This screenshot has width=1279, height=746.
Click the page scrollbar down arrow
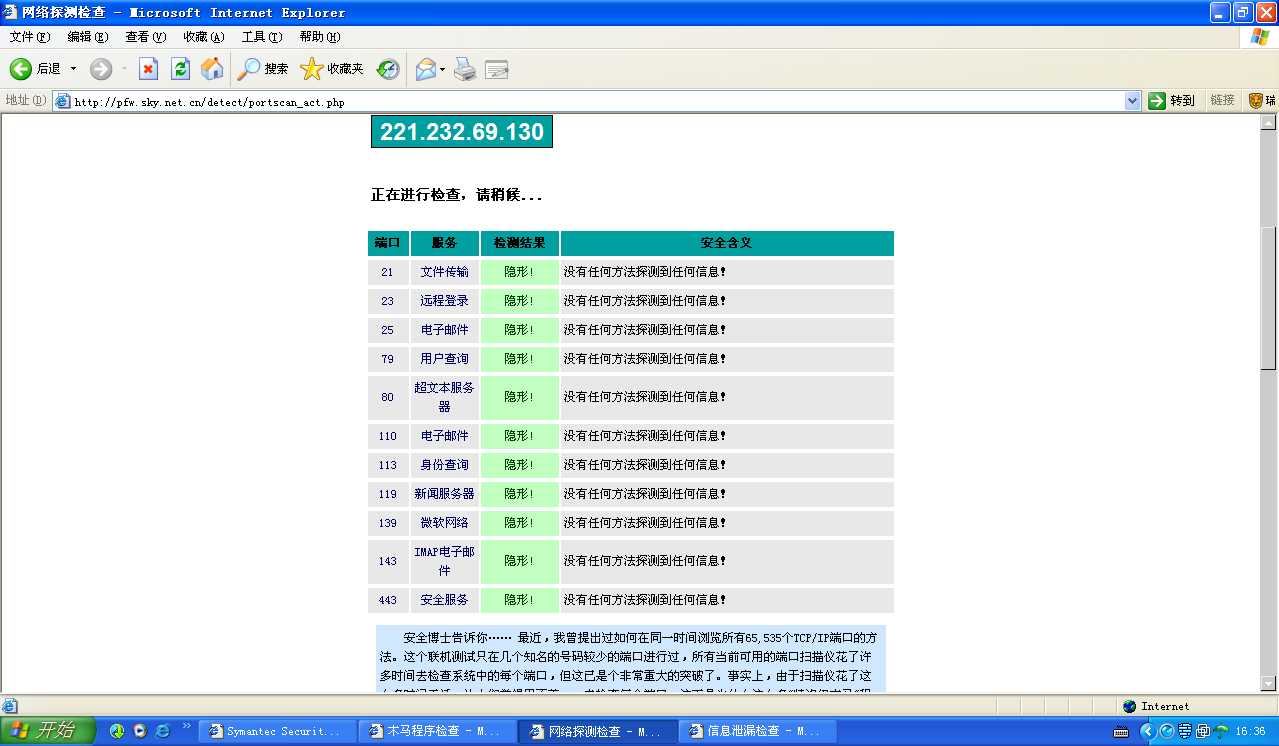click(x=1268, y=684)
